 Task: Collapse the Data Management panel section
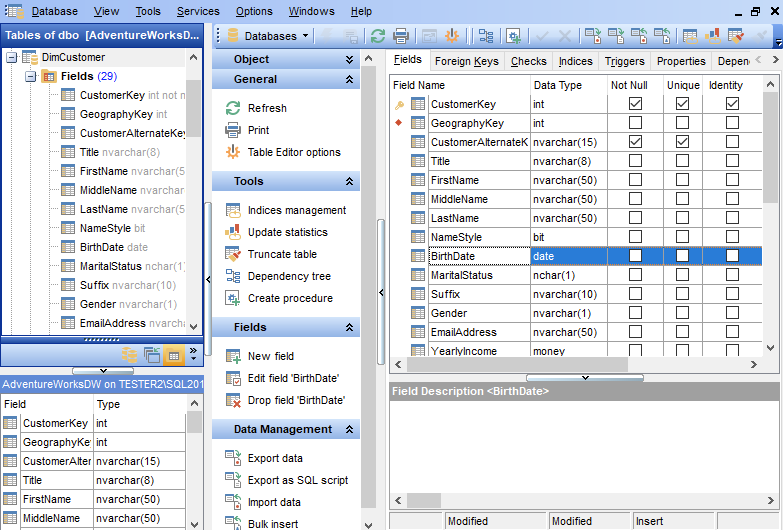click(349, 429)
